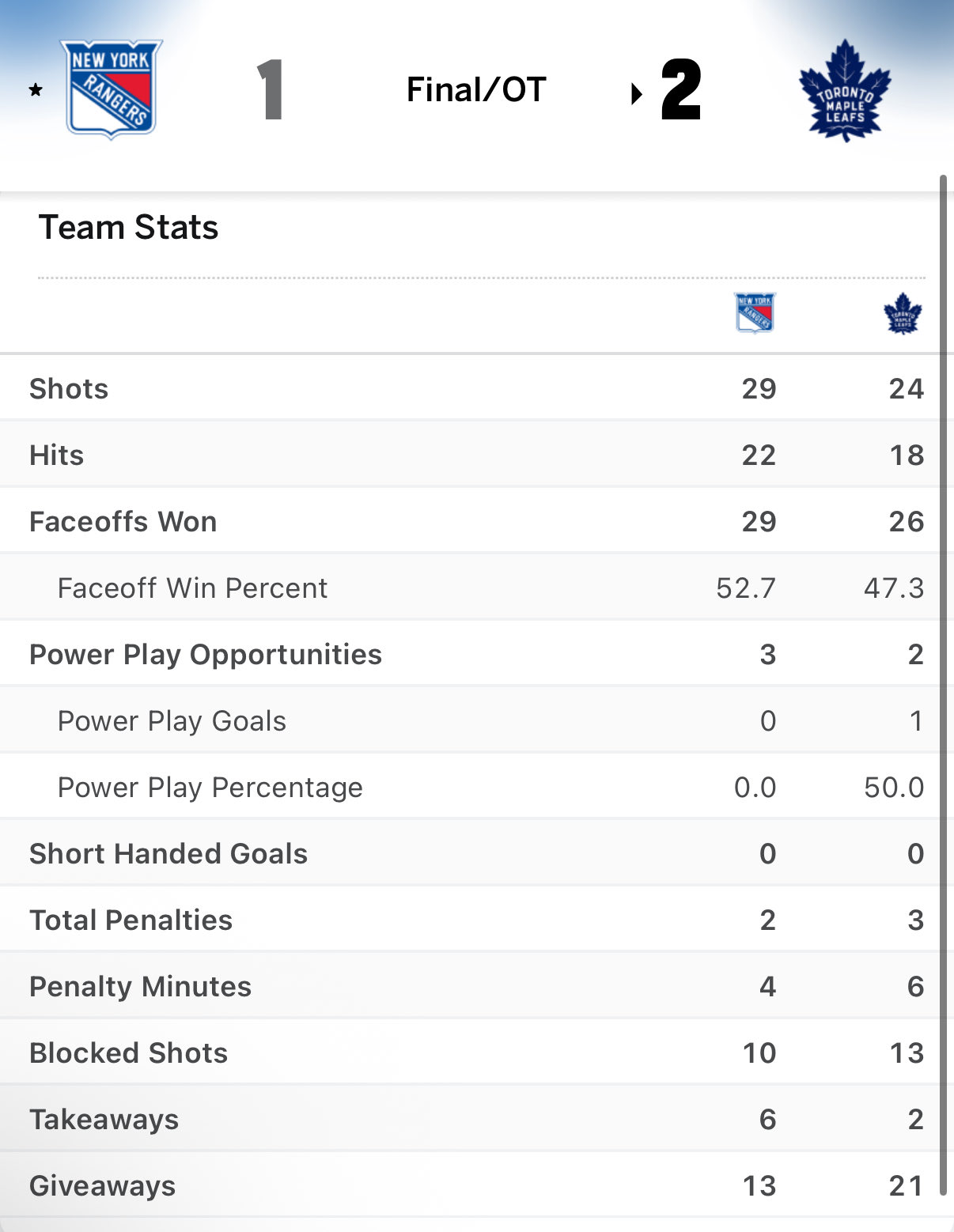Click the Power Play Opportunities row
Image resolution: width=954 pixels, height=1232 pixels.
coord(205,655)
